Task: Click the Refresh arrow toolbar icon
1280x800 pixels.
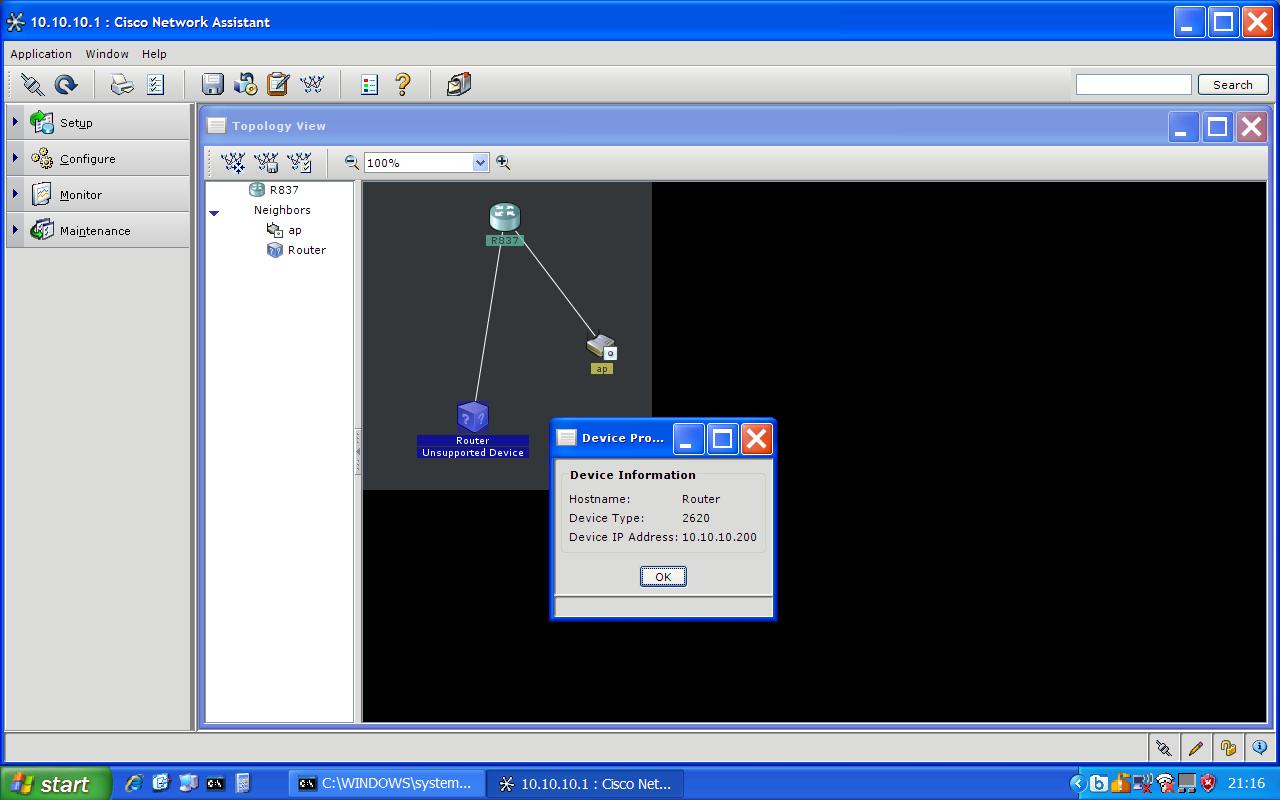Action: coord(66,85)
